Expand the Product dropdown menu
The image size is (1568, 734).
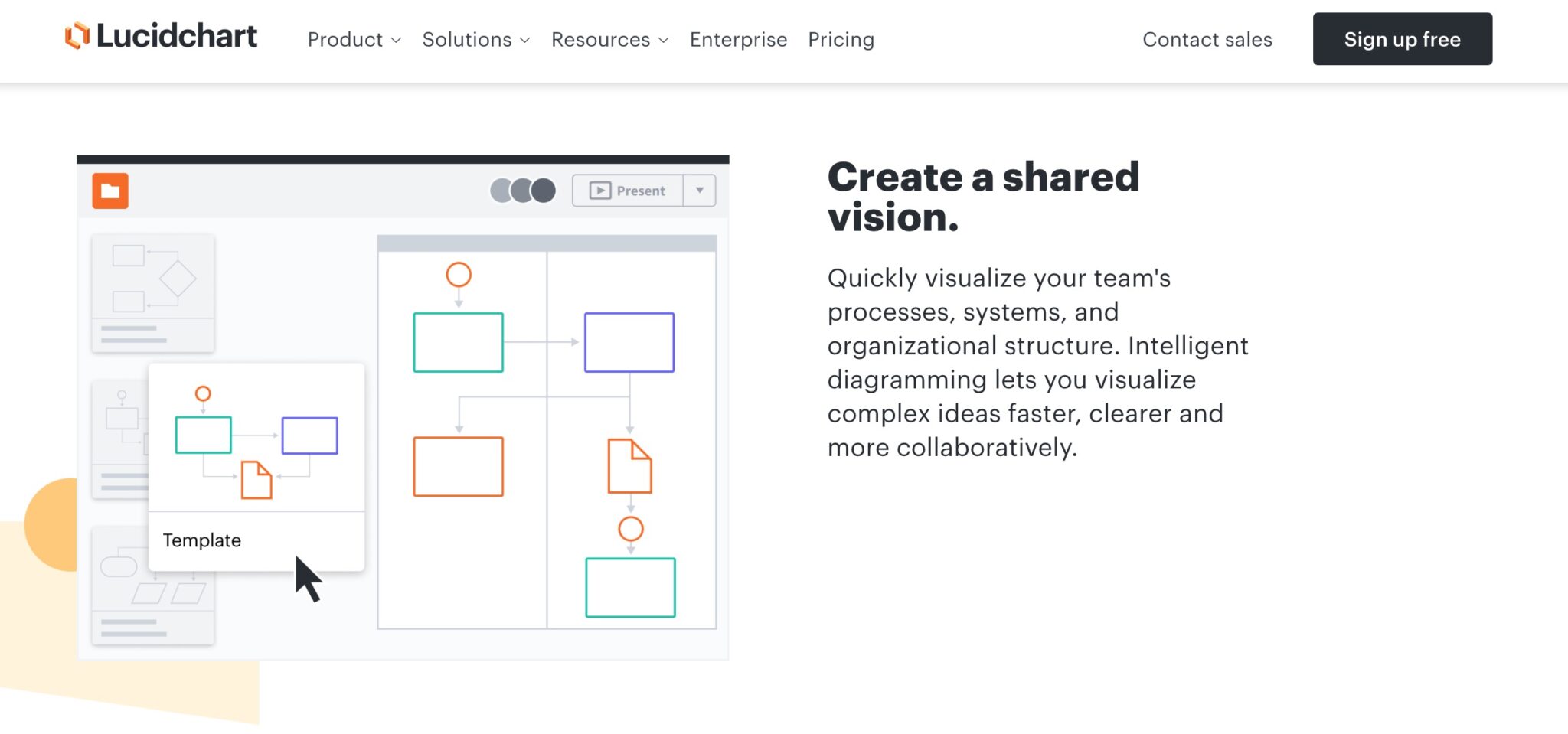354,40
